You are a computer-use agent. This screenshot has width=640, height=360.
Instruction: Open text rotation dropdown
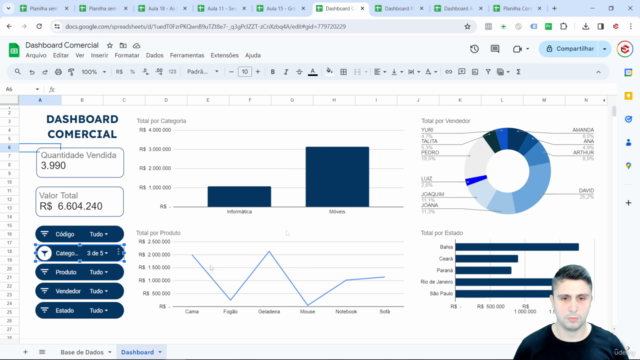431,72
